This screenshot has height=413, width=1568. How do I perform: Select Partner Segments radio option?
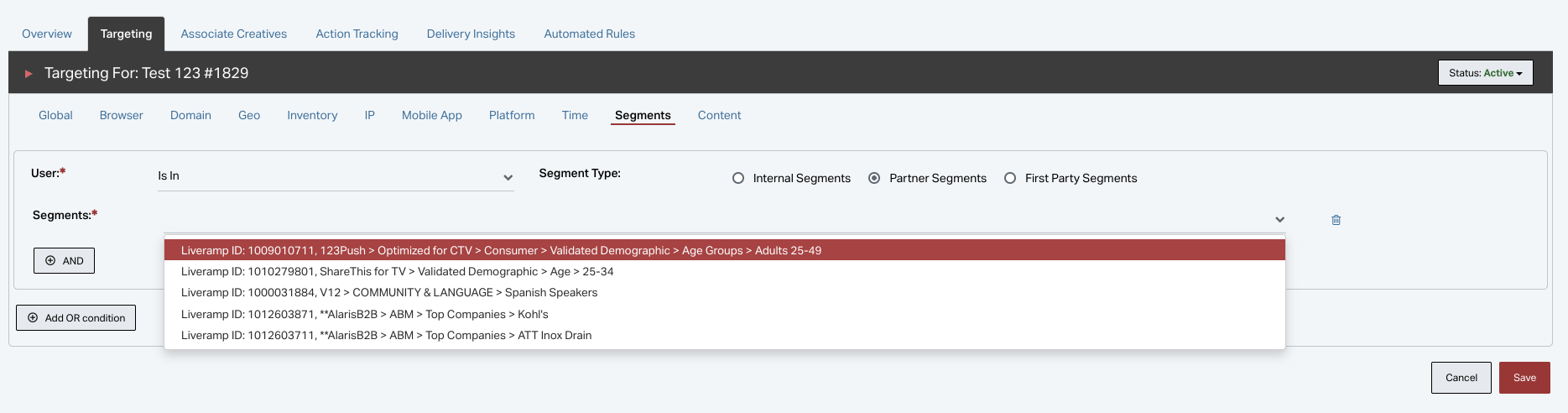[874, 178]
